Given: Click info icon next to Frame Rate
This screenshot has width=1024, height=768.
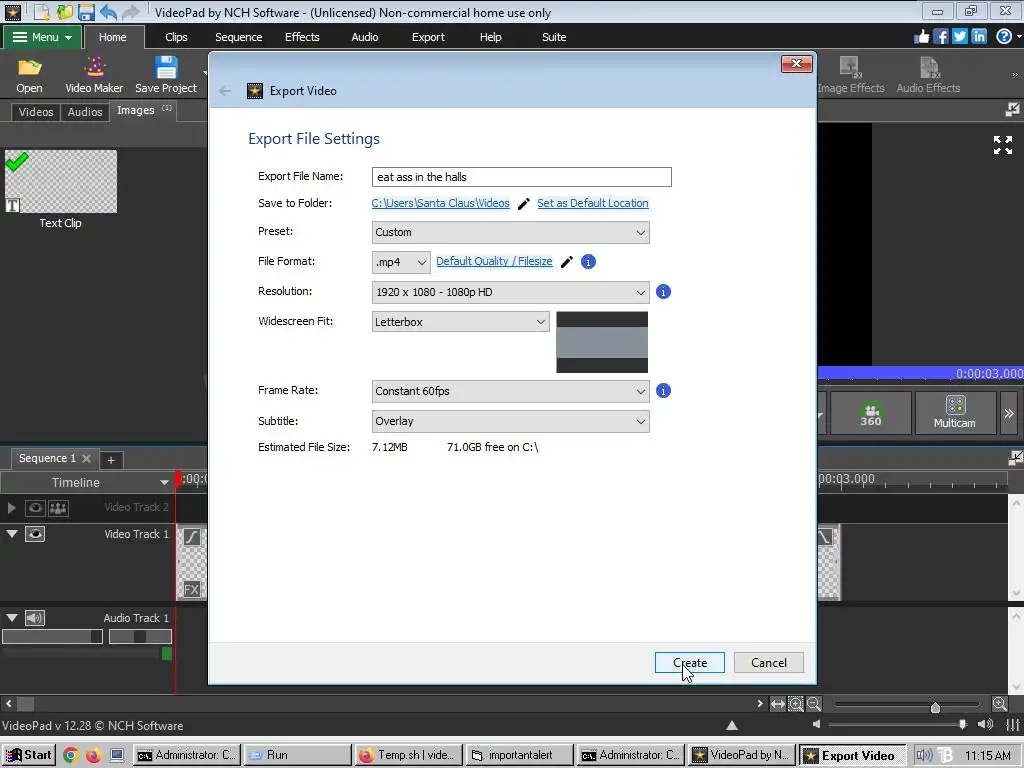Looking at the screenshot, I should [663, 391].
